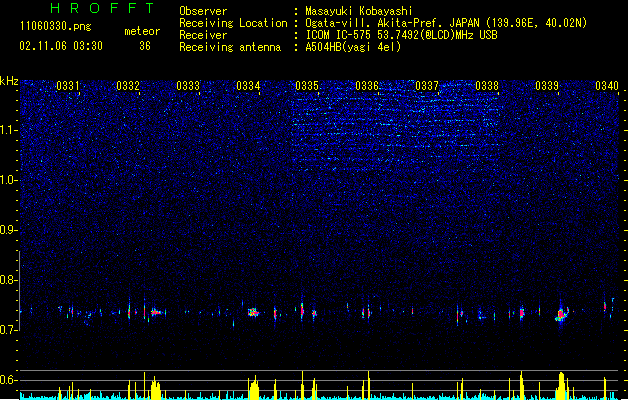Select the meteor count value 36
The image size is (629, 400).
point(145,46)
